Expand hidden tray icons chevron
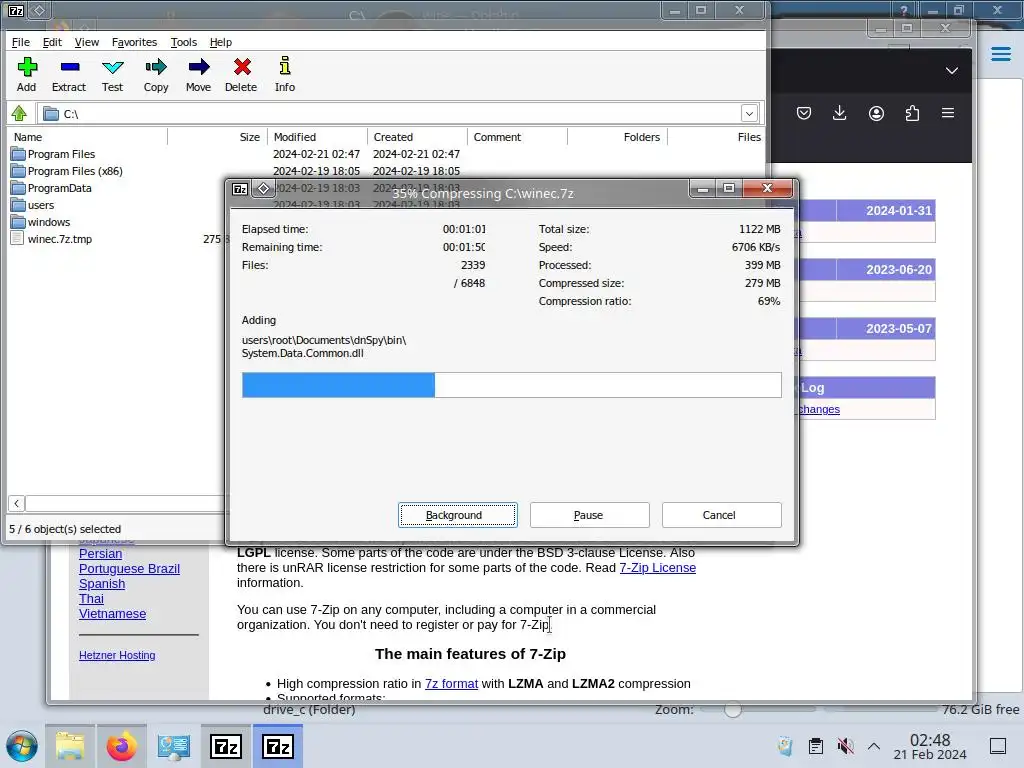This screenshot has width=1024, height=768. [x=874, y=746]
